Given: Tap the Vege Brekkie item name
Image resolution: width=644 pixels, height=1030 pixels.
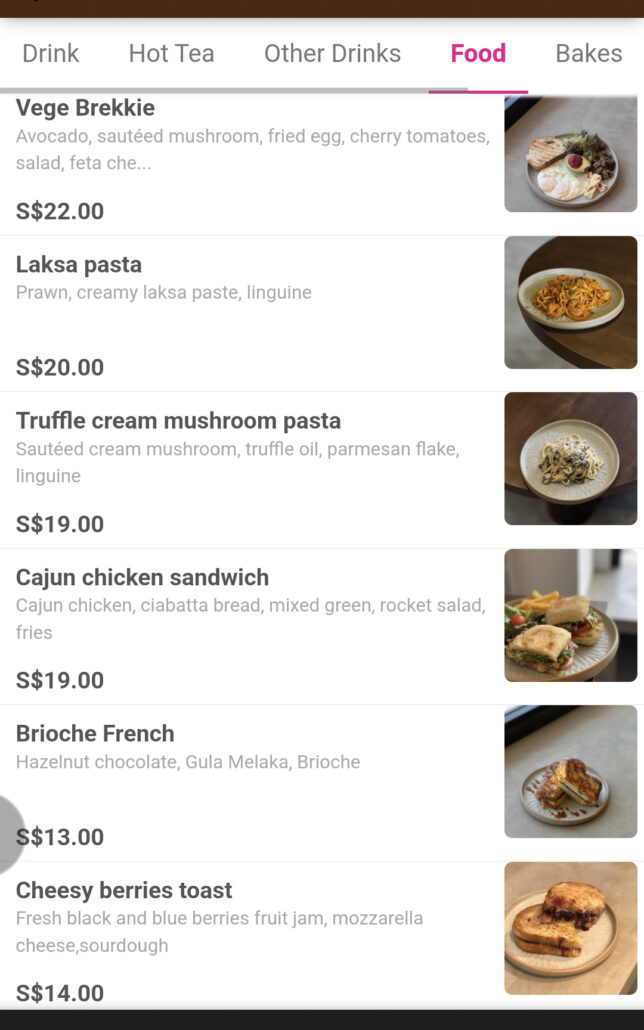Looking at the screenshot, I should (x=85, y=108).
